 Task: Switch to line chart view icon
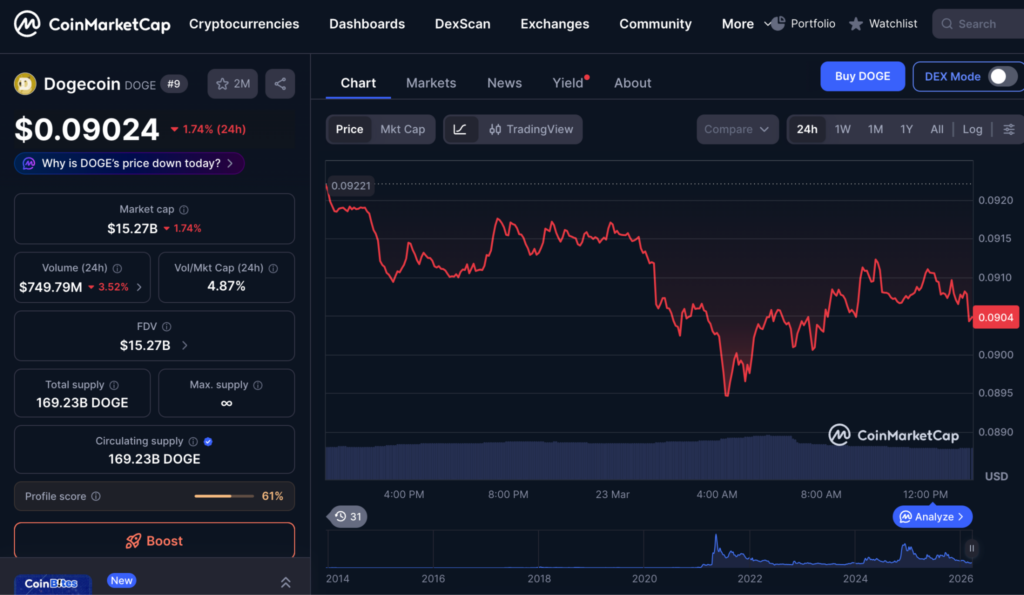(x=460, y=129)
